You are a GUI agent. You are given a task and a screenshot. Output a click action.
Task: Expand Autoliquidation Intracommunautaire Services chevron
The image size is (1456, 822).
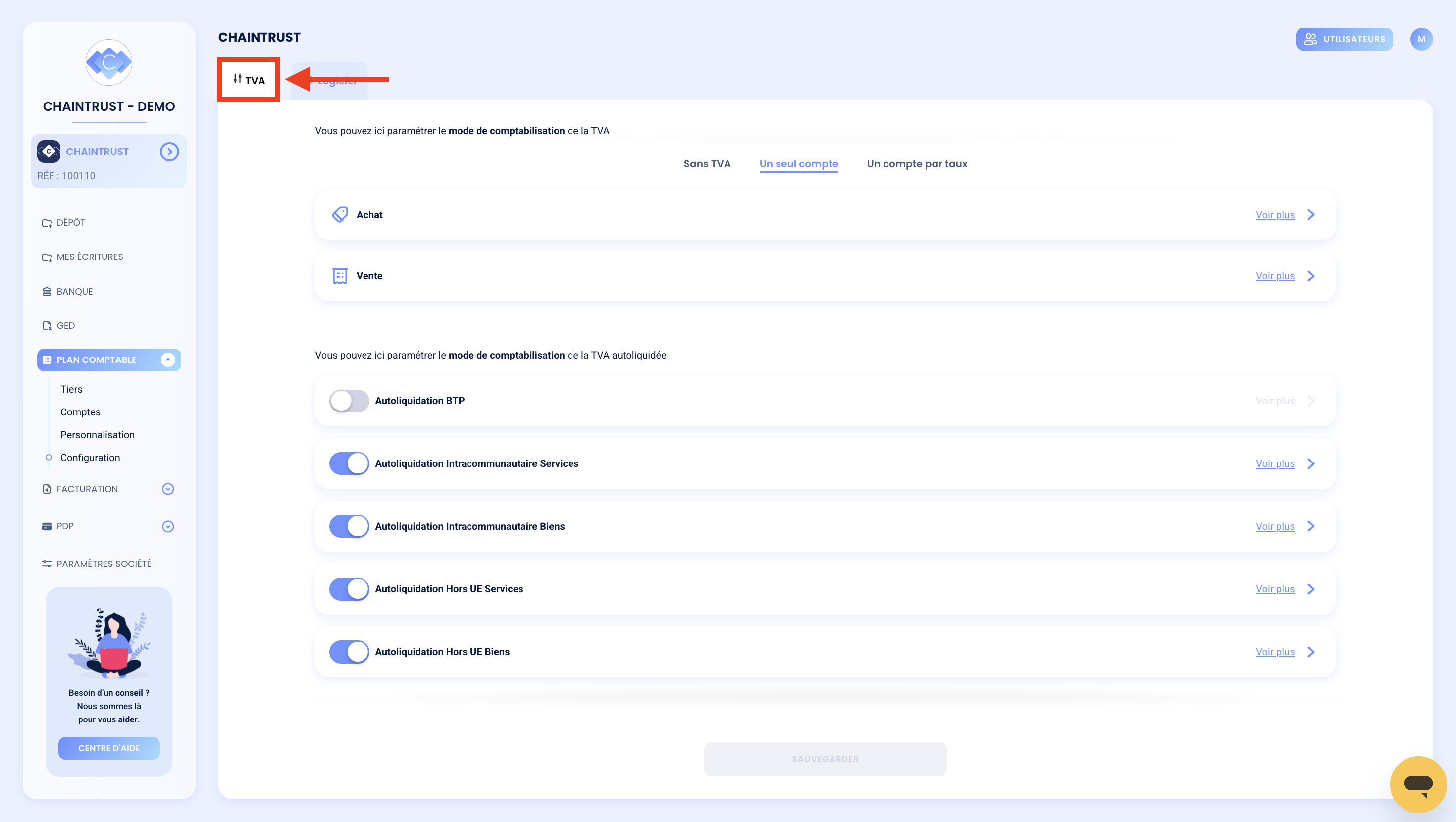coord(1311,463)
